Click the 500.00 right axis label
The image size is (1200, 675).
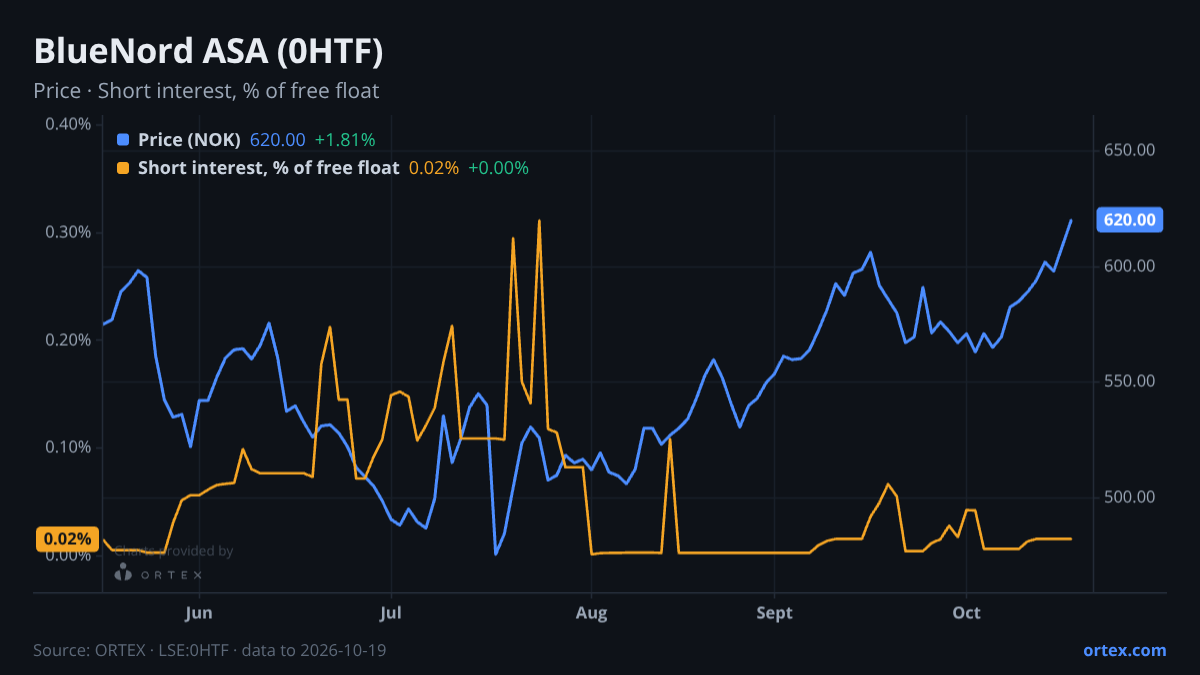[x=1130, y=497]
